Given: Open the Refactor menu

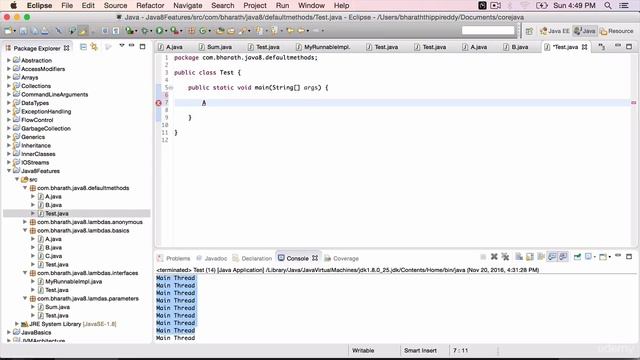Looking at the screenshot, I should (x=150, y=5).
